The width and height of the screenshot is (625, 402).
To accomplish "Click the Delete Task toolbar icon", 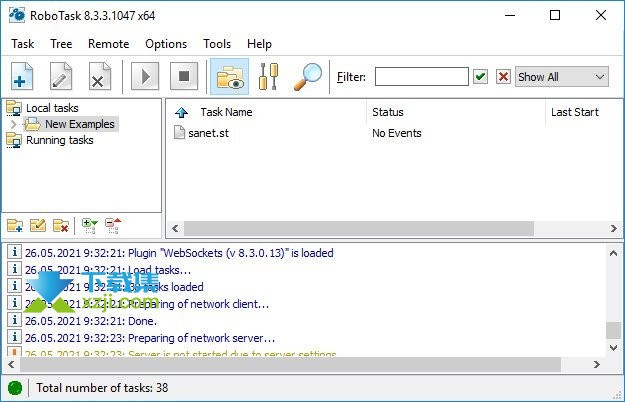I will tap(100, 76).
